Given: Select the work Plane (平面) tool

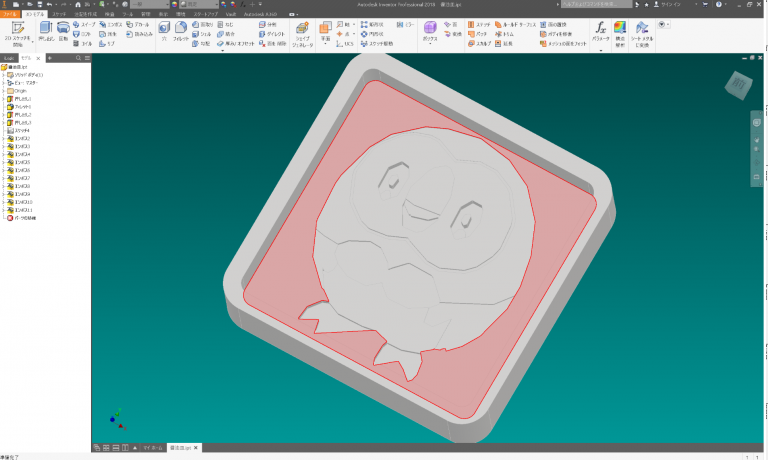Looking at the screenshot, I should pos(325,30).
